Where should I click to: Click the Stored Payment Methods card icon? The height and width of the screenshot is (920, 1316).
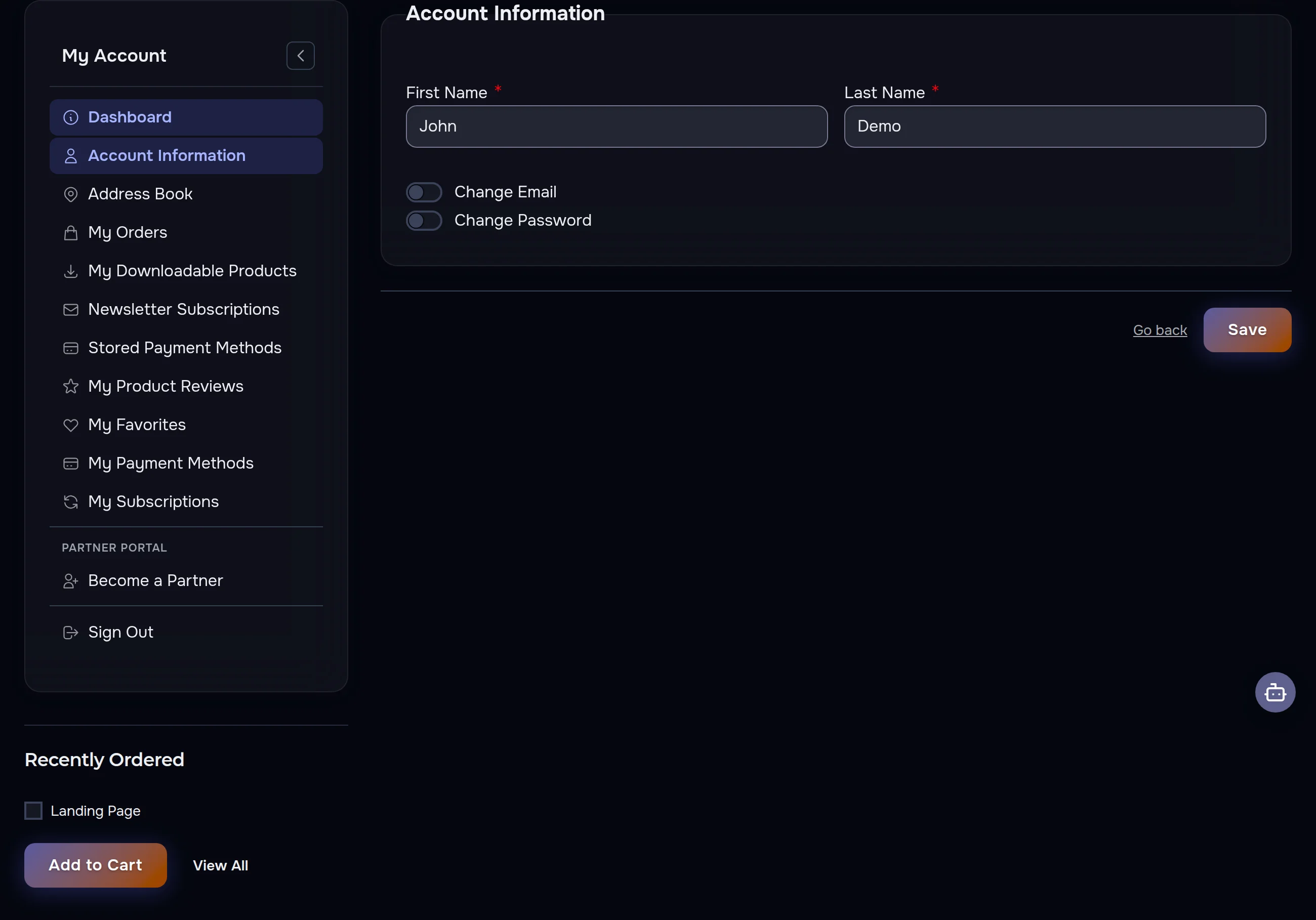click(x=70, y=348)
